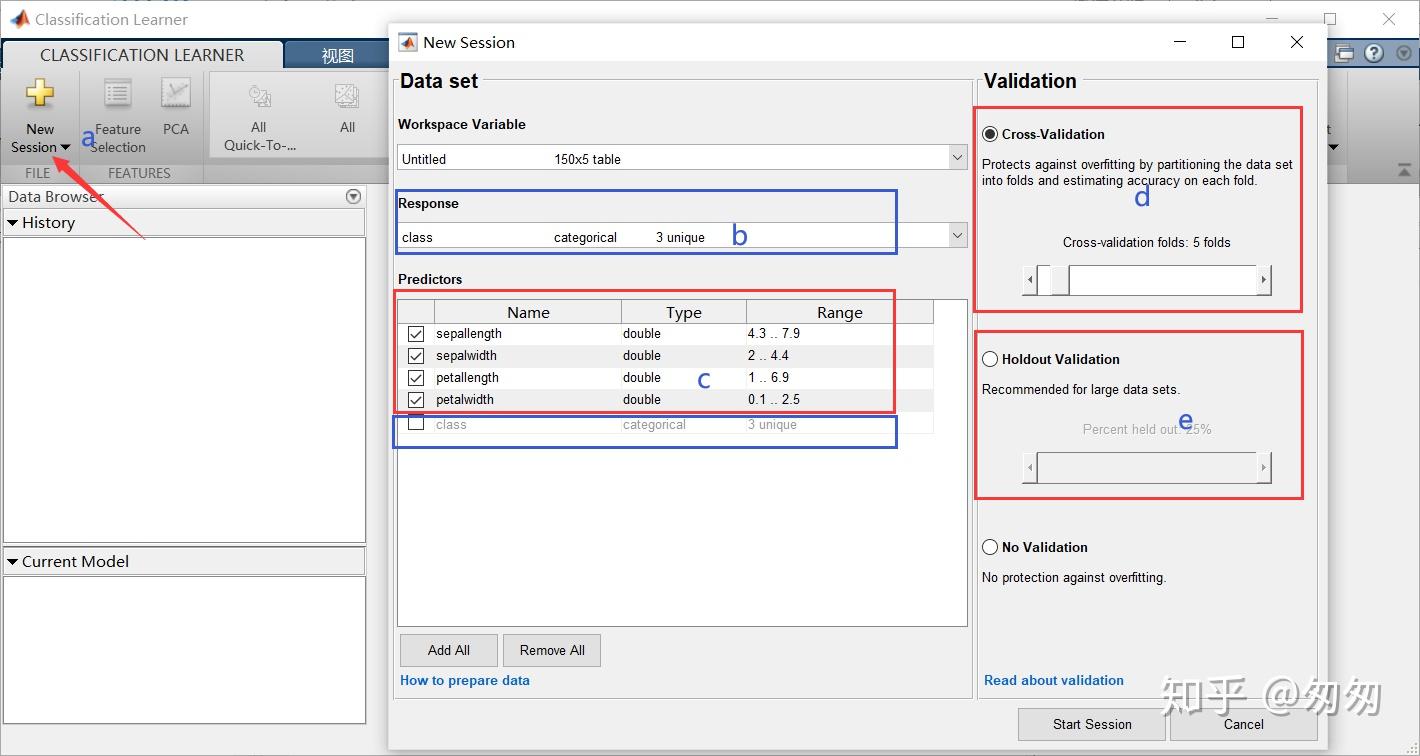The width and height of the screenshot is (1420, 756).
Task: Switch to the 视图 tab
Action: [337, 56]
